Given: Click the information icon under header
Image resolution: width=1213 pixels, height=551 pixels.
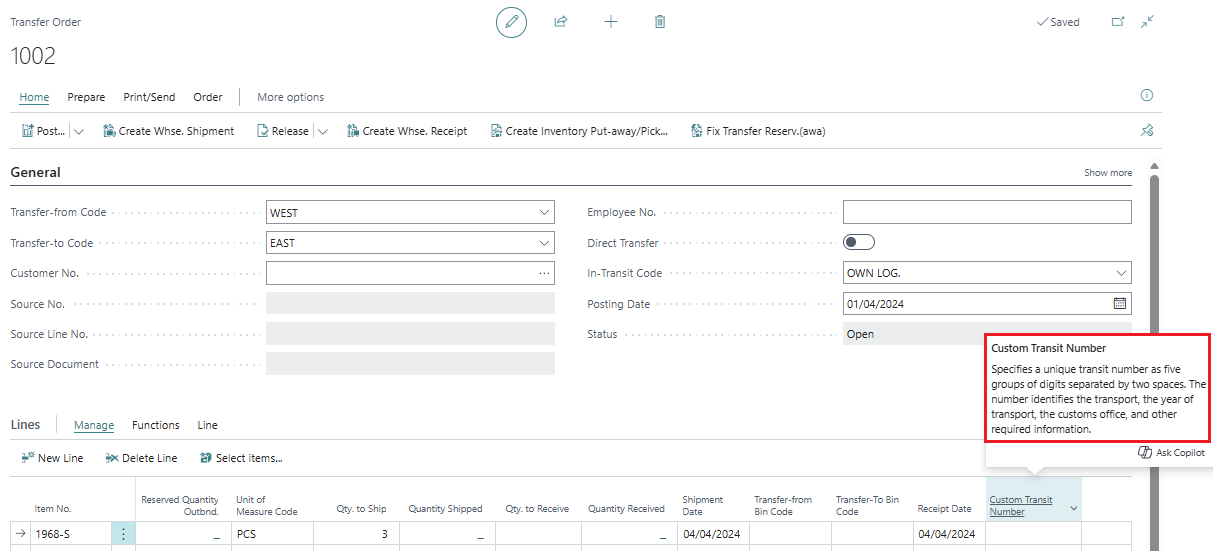Looking at the screenshot, I should tap(1147, 96).
